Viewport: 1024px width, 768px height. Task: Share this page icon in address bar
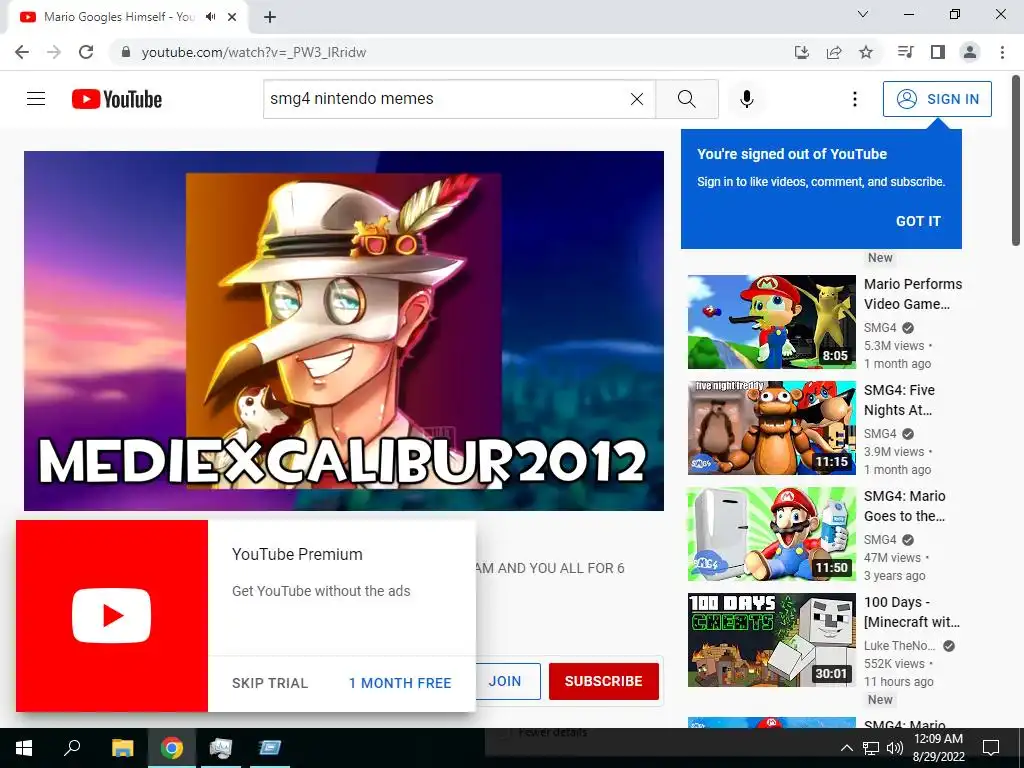[x=834, y=52]
